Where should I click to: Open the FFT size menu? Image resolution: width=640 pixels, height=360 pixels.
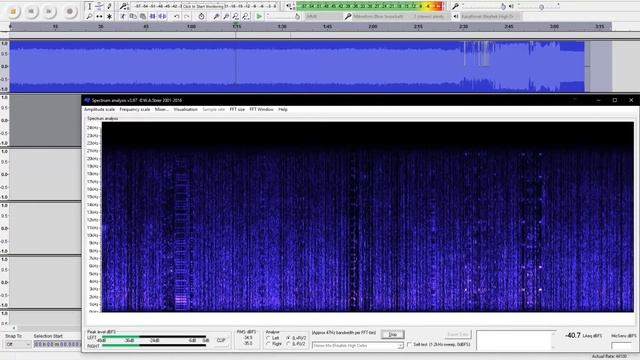click(x=237, y=109)
